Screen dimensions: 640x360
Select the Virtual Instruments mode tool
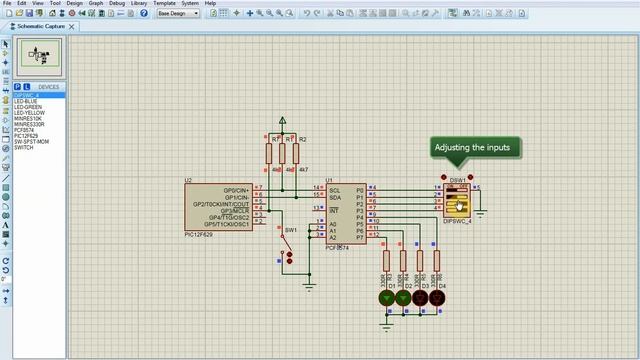tap(5, 167)
